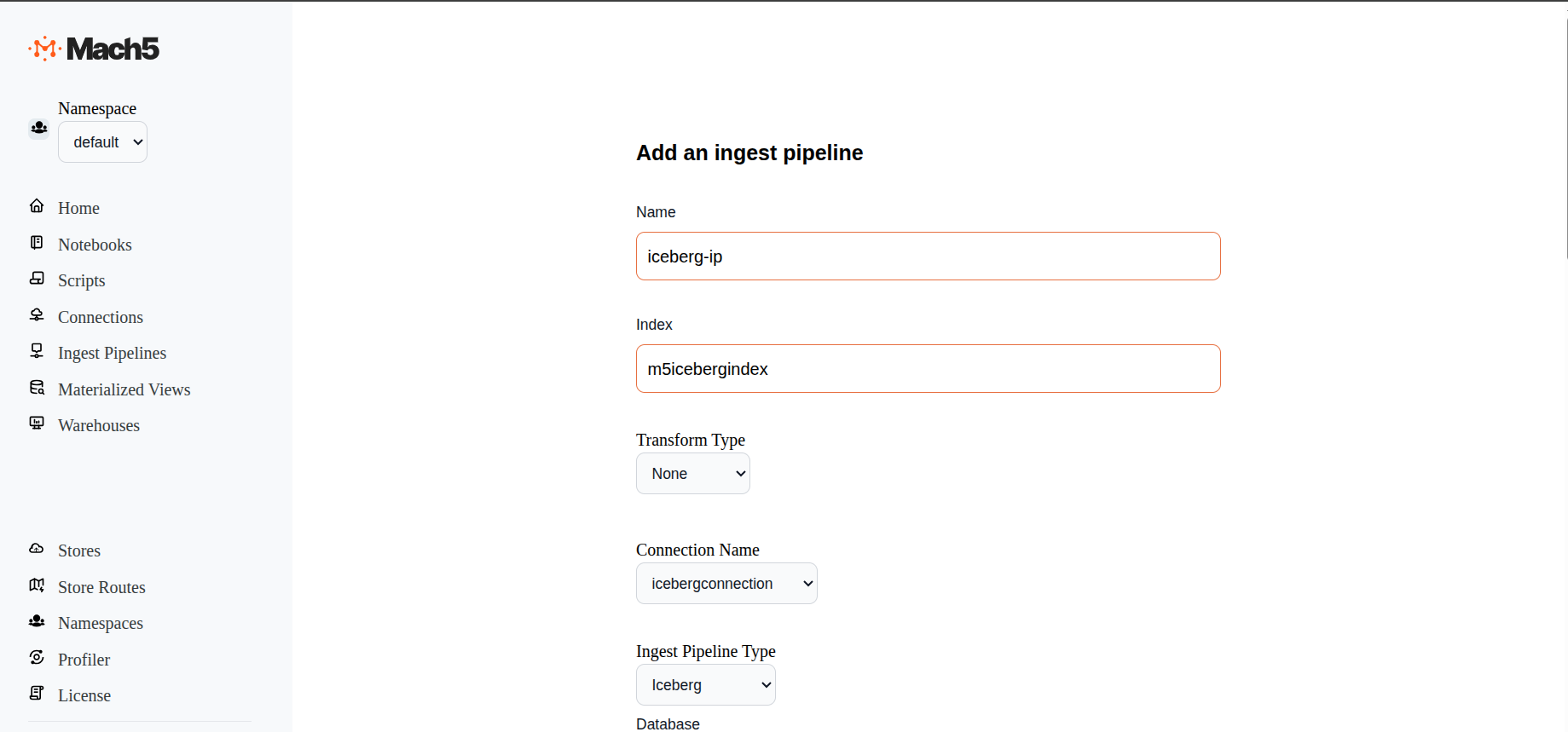
Task: Click the Materialized Views icon
Action: [x=37, y=387]
